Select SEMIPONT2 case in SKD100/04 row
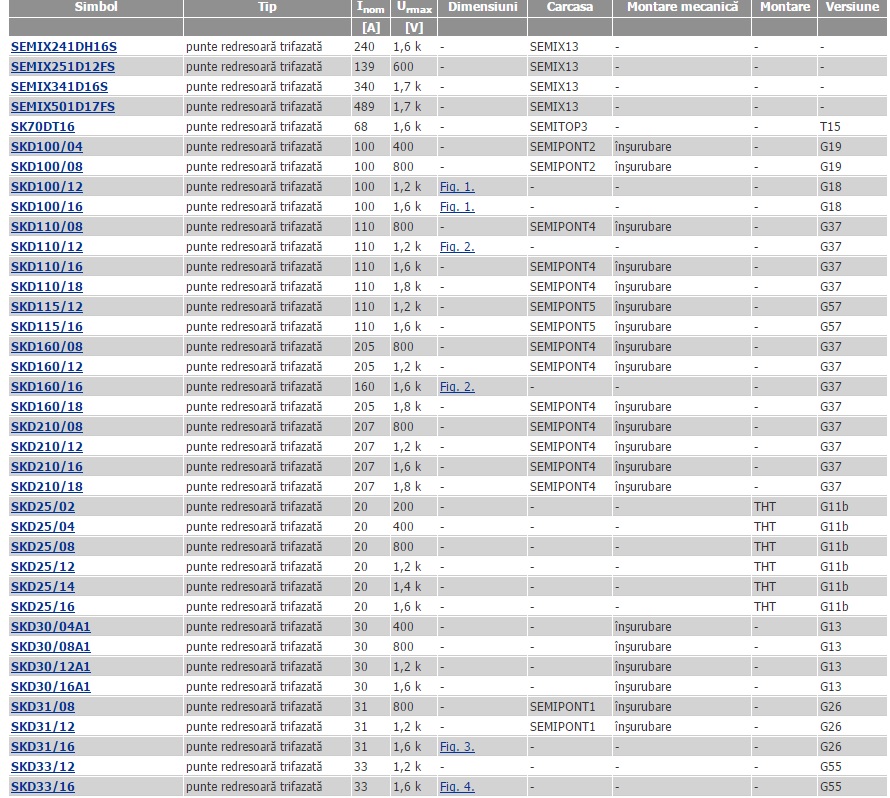 tap(562, 147)
